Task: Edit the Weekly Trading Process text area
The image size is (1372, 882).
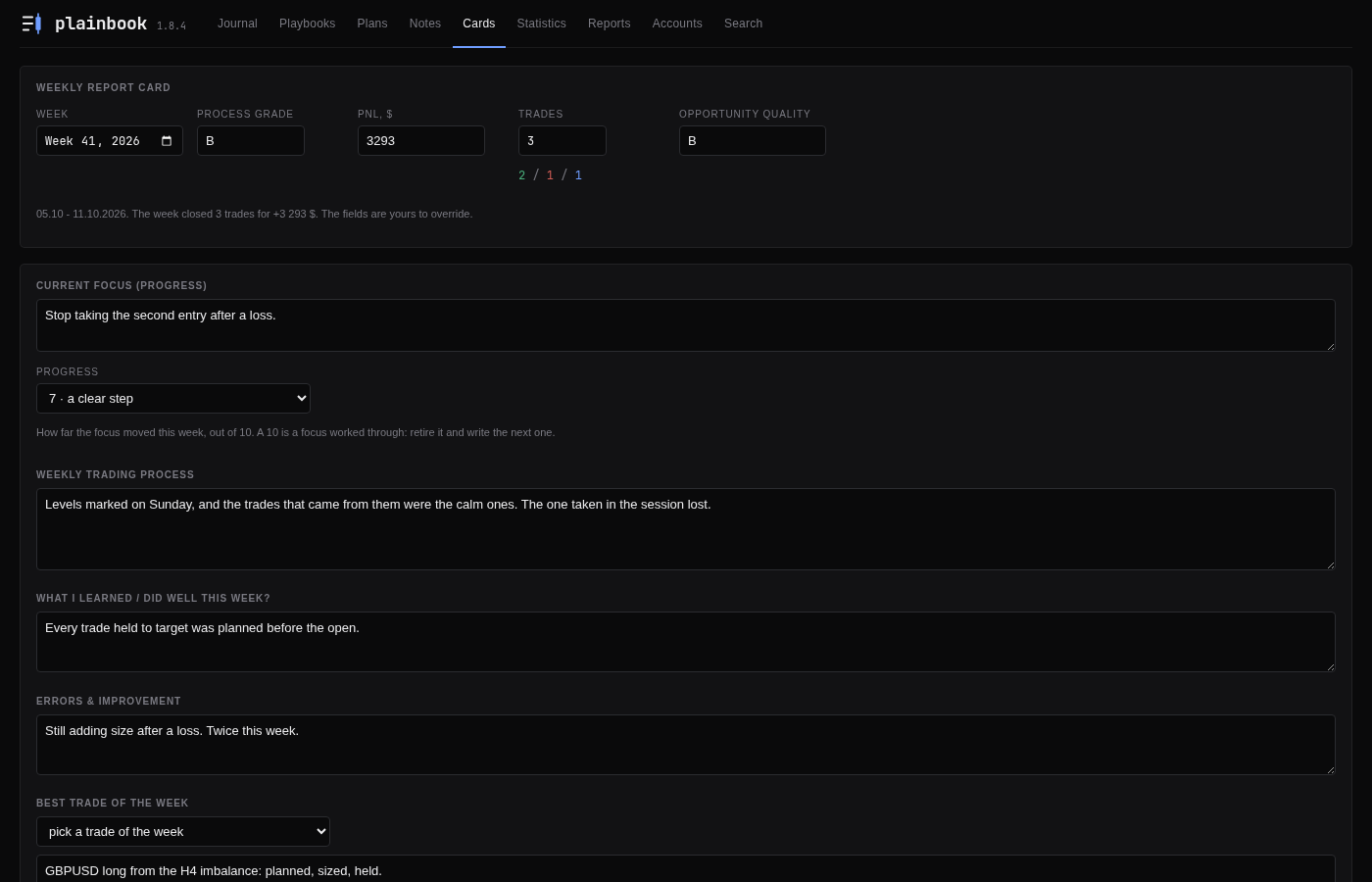Action: tap(686, 529)
